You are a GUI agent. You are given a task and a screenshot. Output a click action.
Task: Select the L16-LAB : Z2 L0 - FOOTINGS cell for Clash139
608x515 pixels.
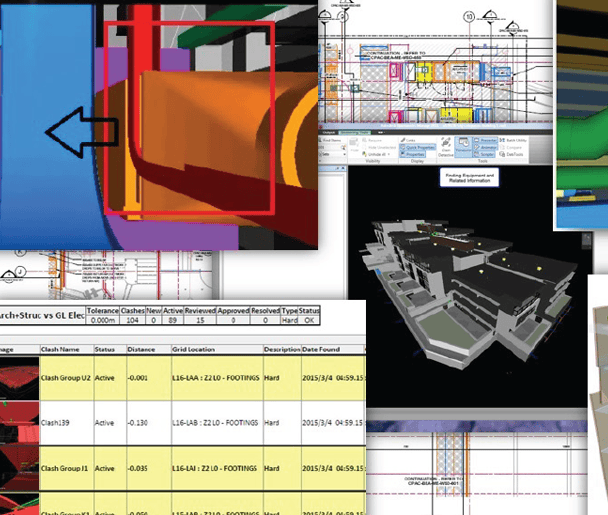click(x=216, y=423)
